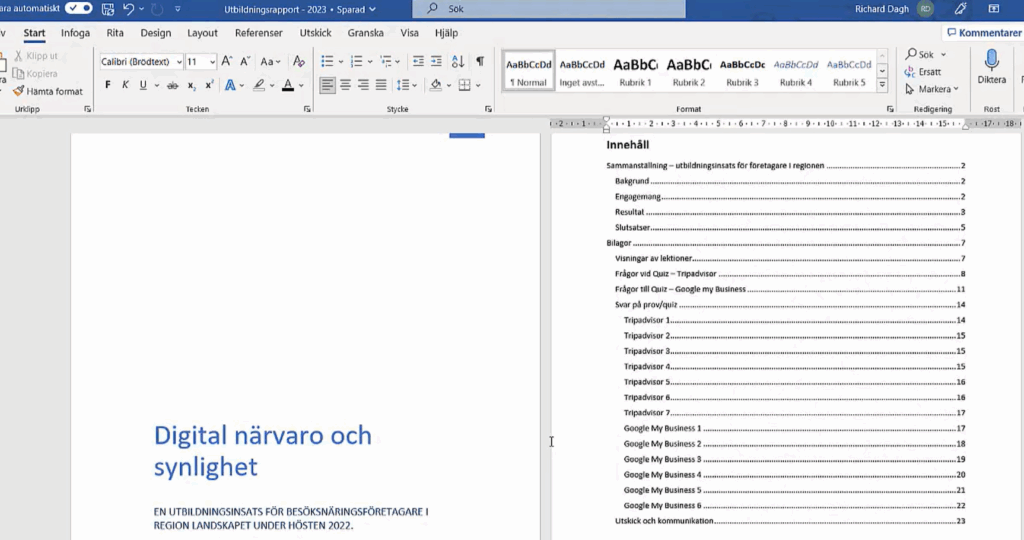Screen dimensions: 1024x540
Task: Apply the Rubrik 3 style
Action: pos(742,71)
